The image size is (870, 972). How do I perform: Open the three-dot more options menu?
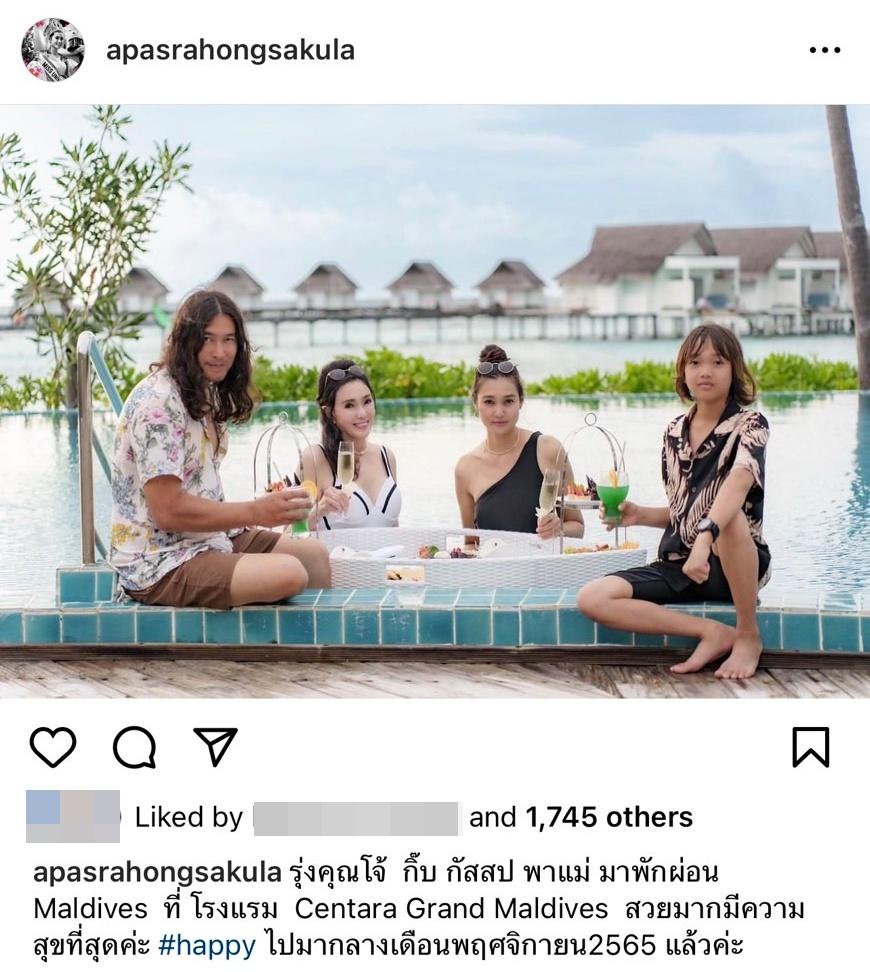[x=825, y=50]
